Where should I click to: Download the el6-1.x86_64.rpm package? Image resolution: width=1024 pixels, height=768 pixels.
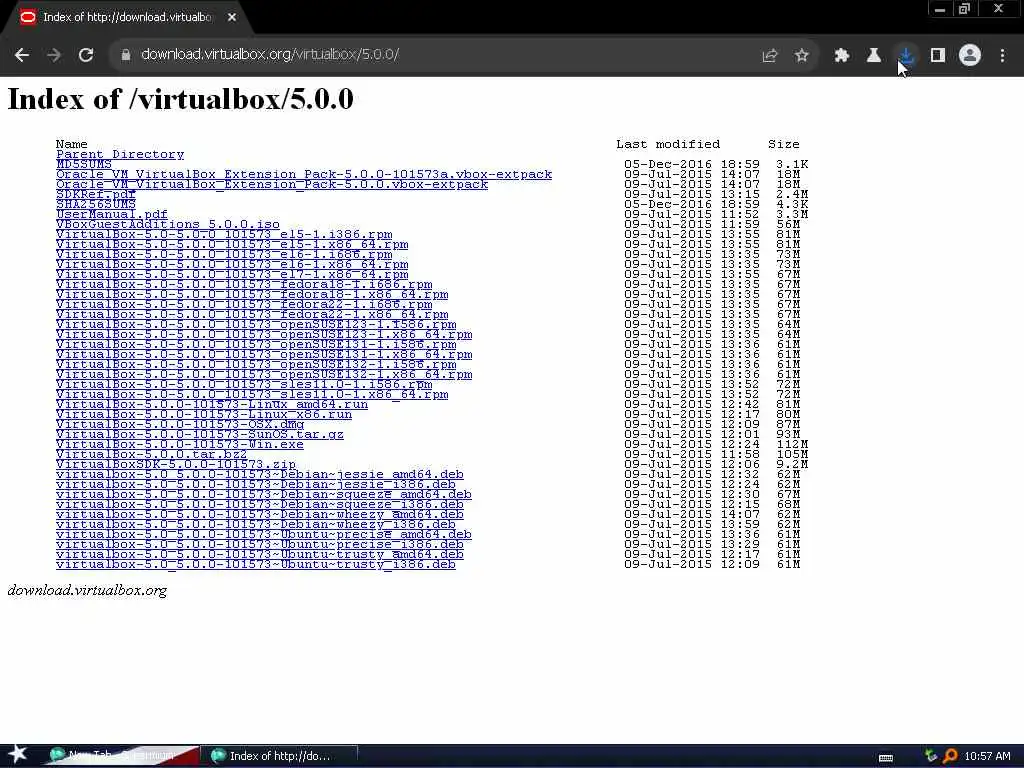(232, 264)
